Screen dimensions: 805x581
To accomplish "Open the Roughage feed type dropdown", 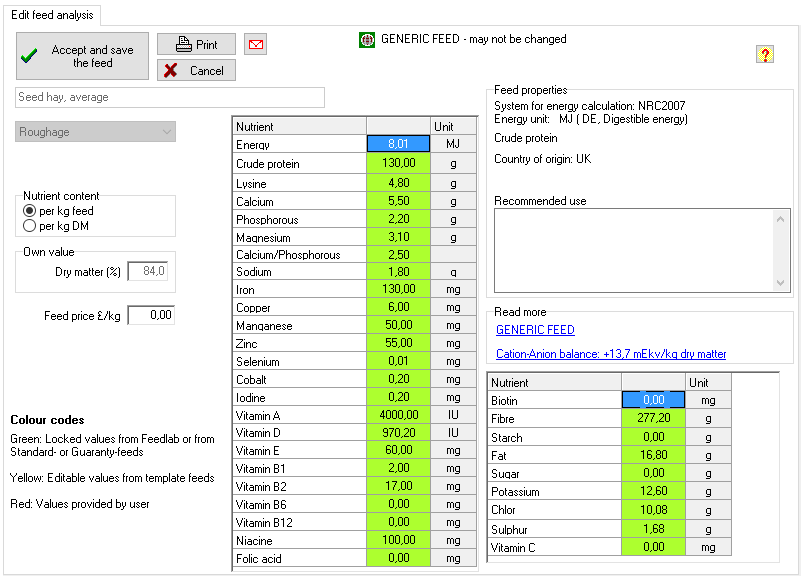I will [x=95, y=132].
